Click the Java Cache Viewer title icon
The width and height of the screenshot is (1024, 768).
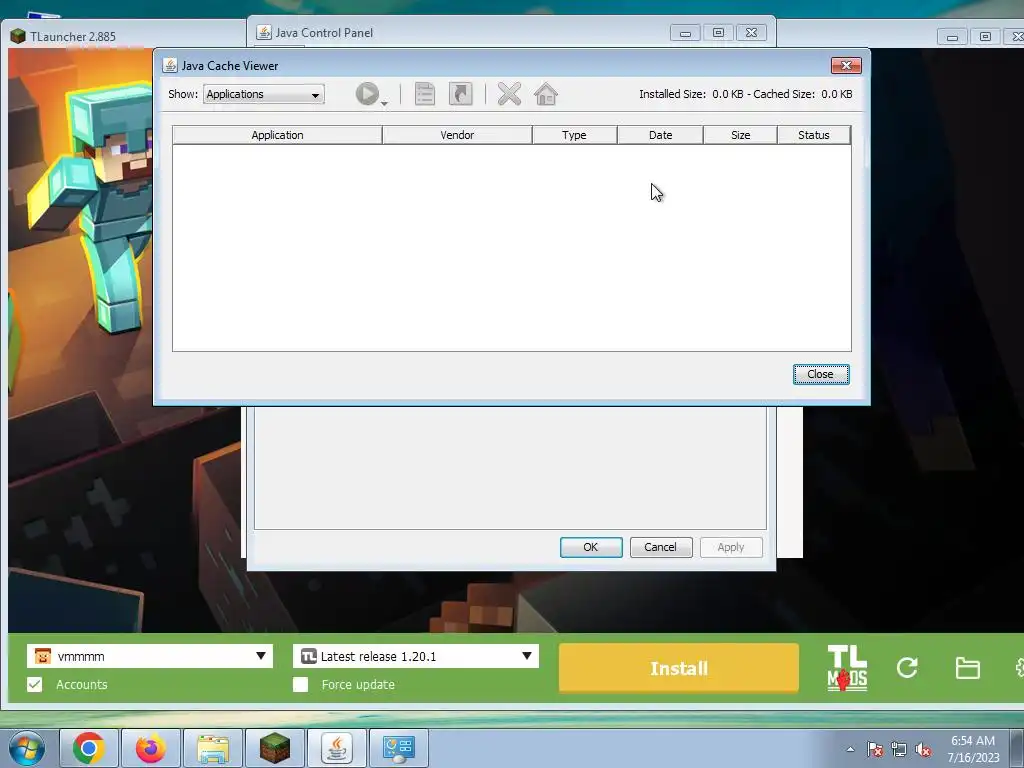click(170, 65)
